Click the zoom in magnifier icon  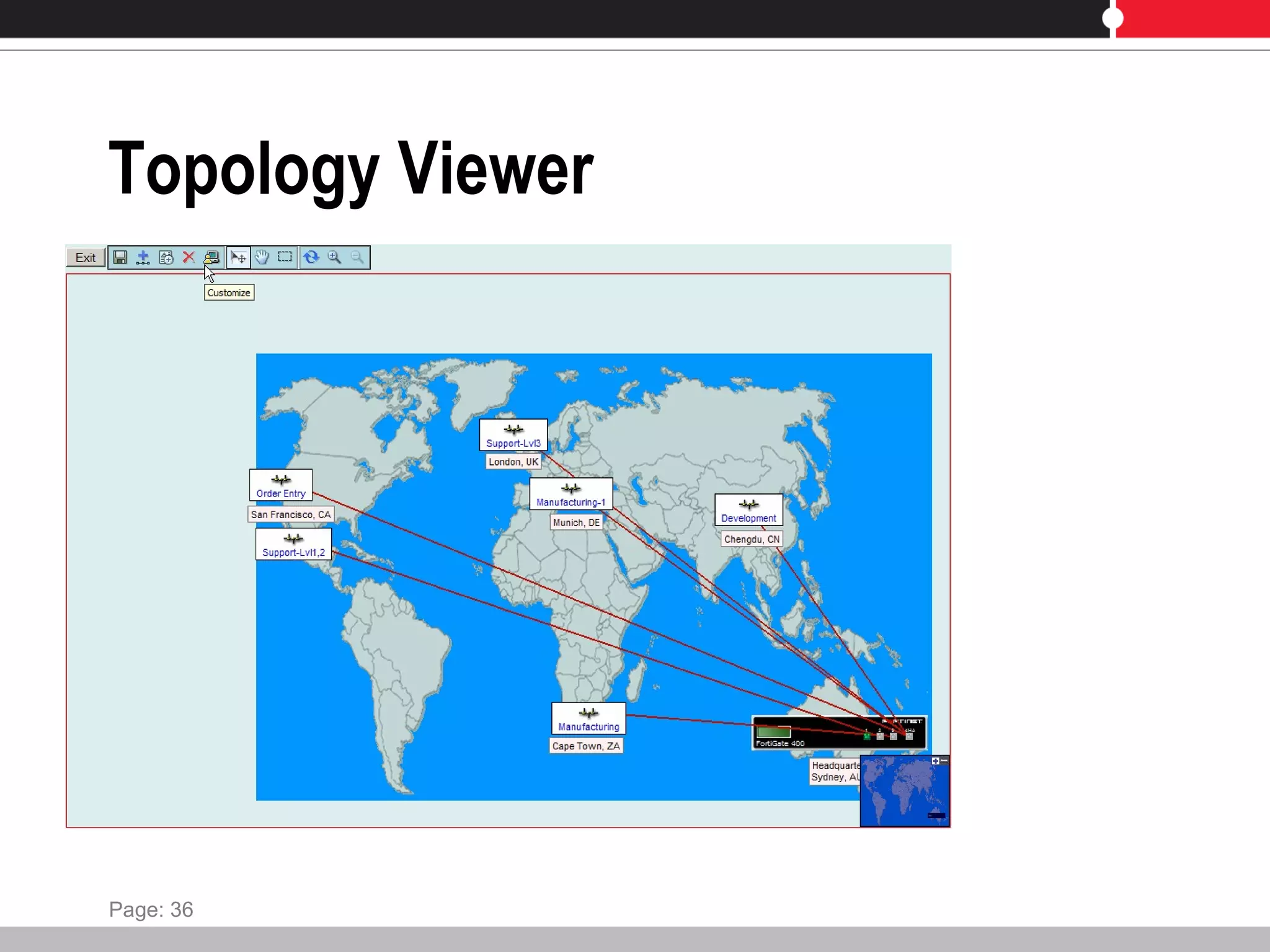334,258
